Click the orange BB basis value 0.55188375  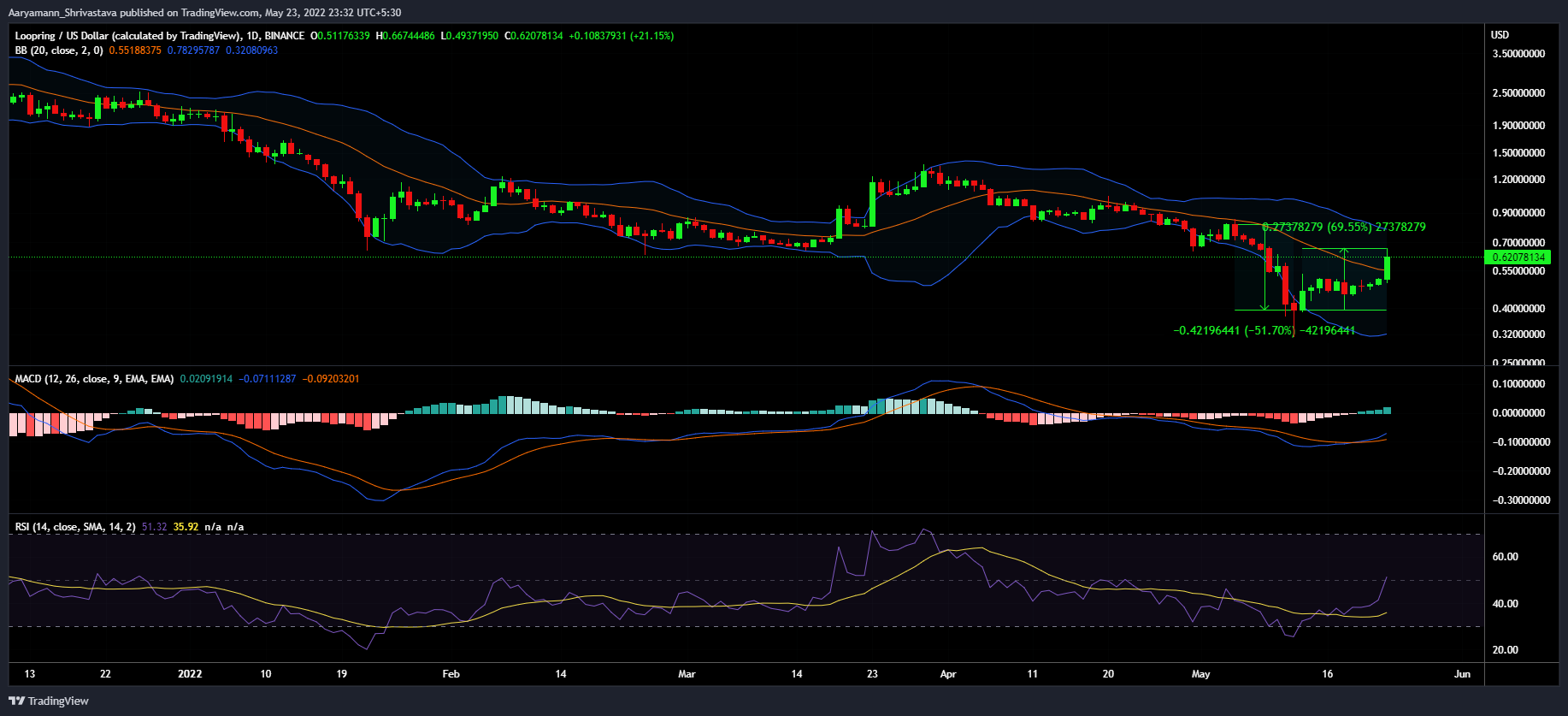click(x=135, y=50)
